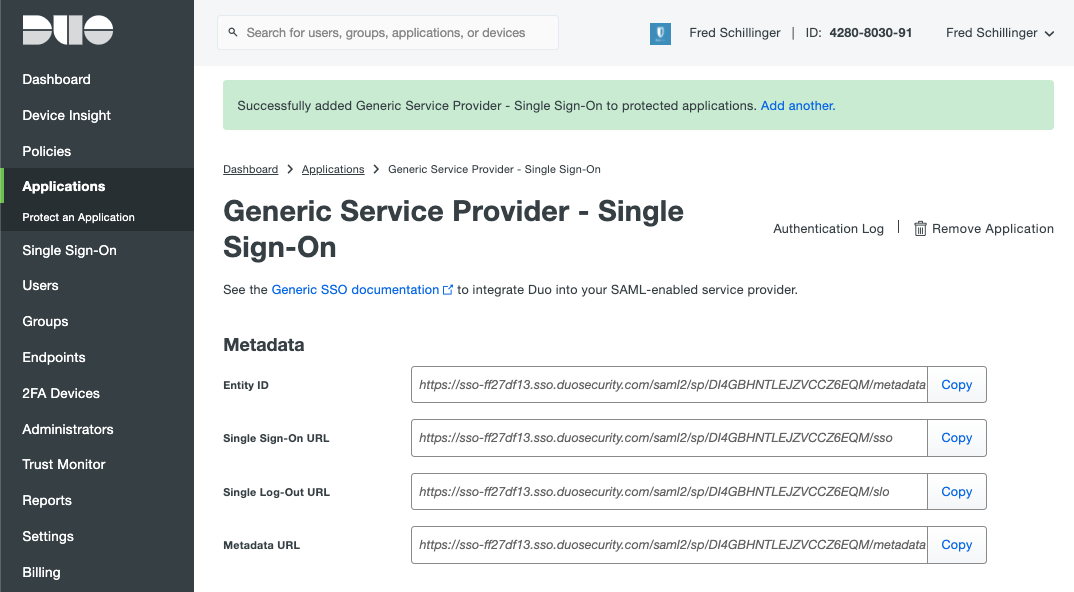Navigate to Applications breadcrumb link
1074x592 pixels.
tap(333, 169)
